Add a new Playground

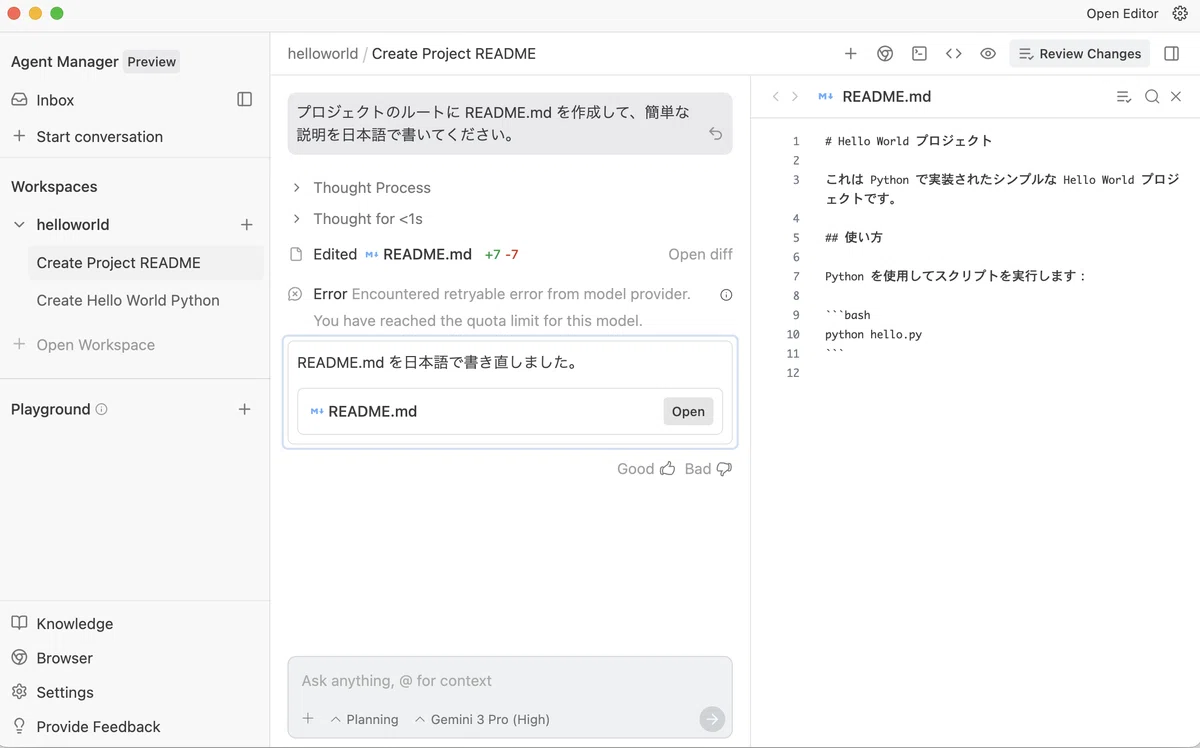pos(244,409)
